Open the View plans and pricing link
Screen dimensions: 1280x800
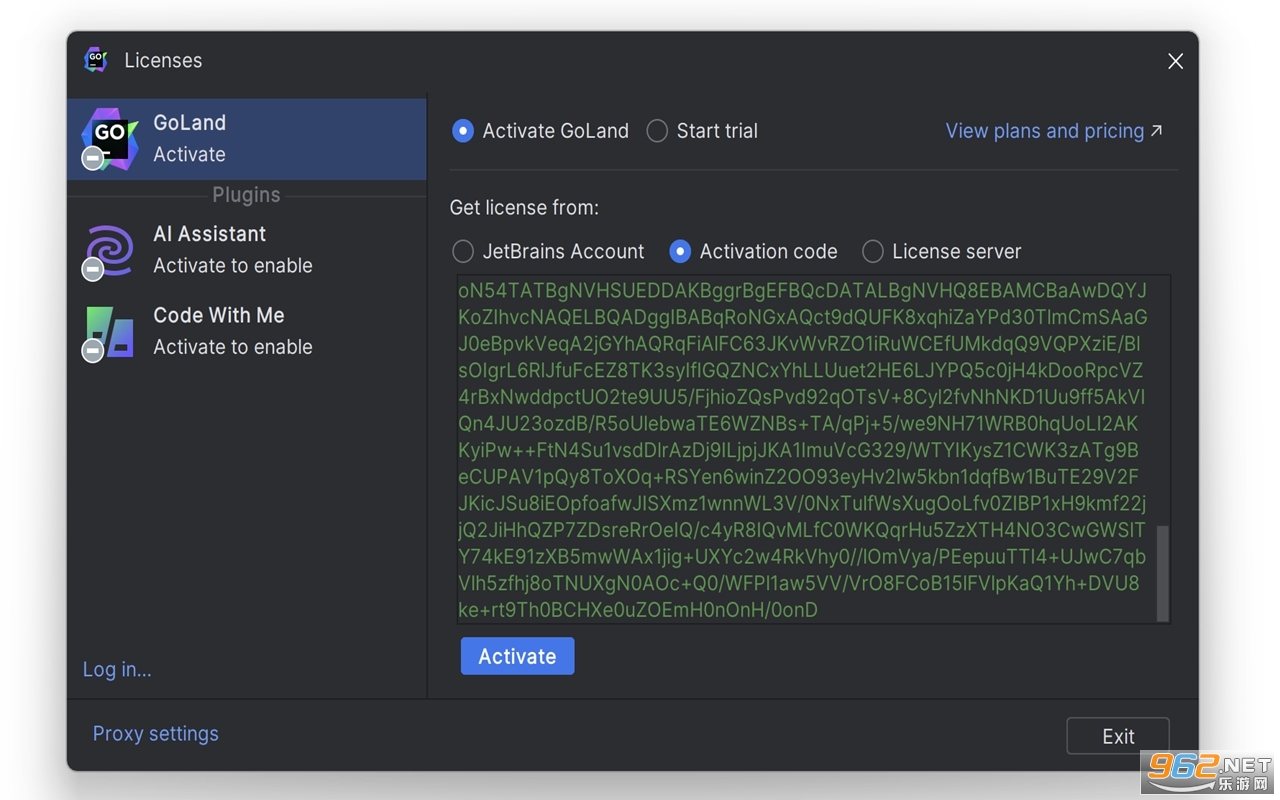tap(1054, 131)
